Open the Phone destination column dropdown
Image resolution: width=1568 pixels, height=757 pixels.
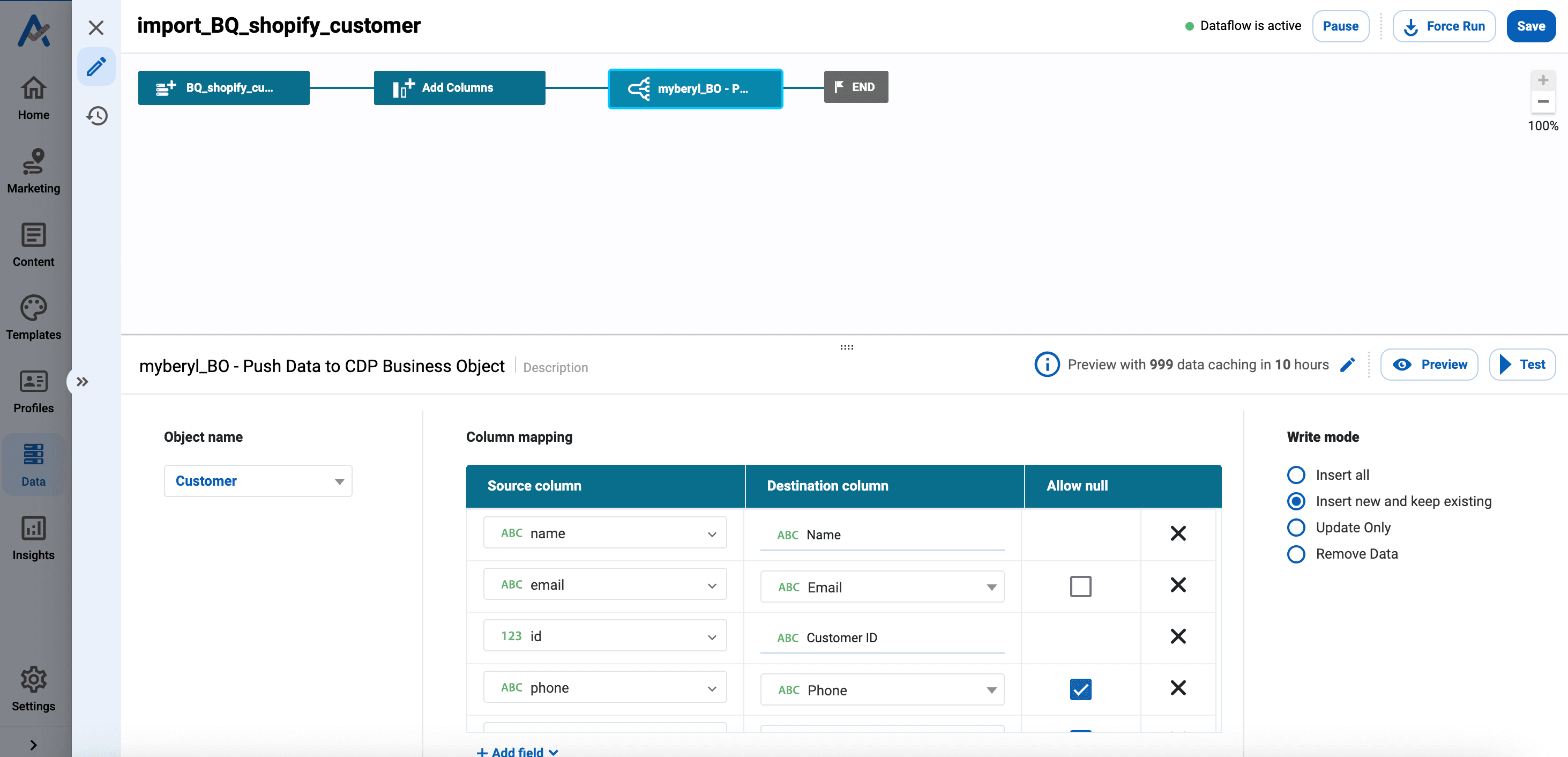point(991,689)
